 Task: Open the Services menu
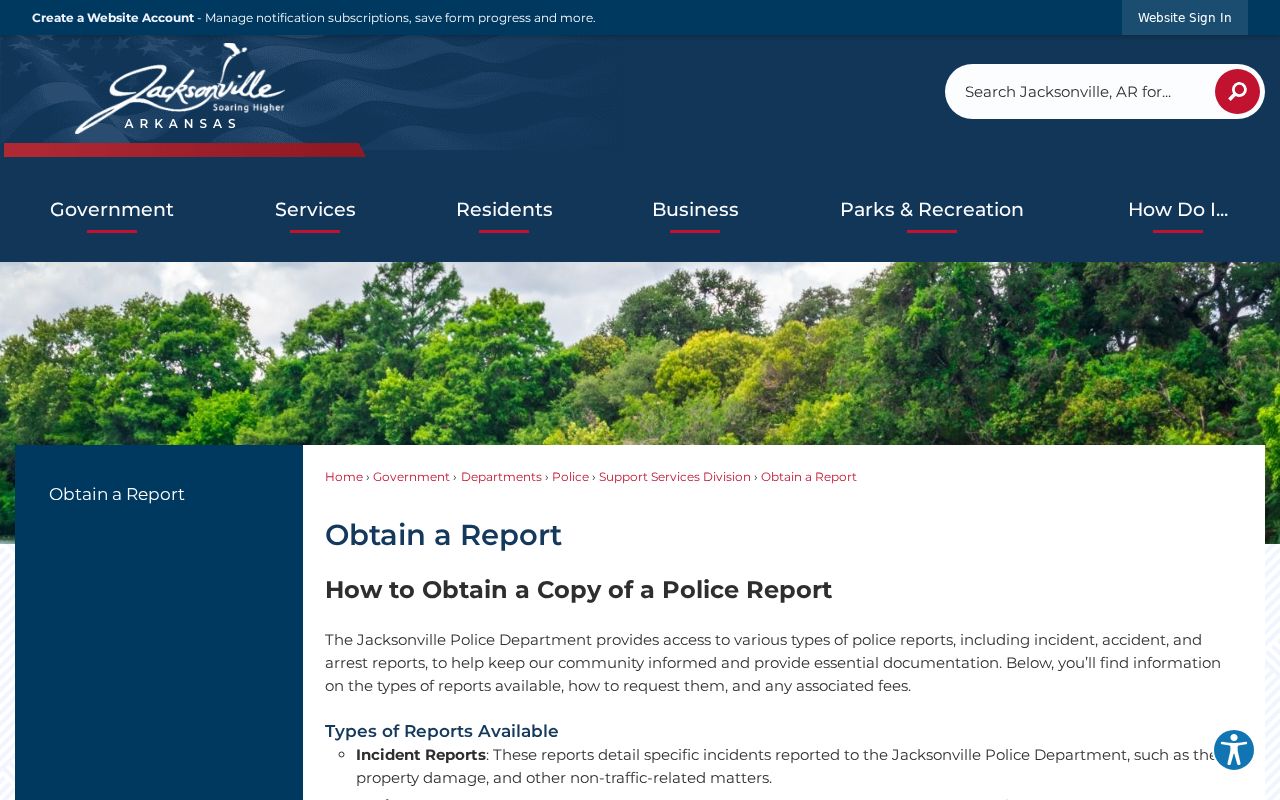(315, 210)
